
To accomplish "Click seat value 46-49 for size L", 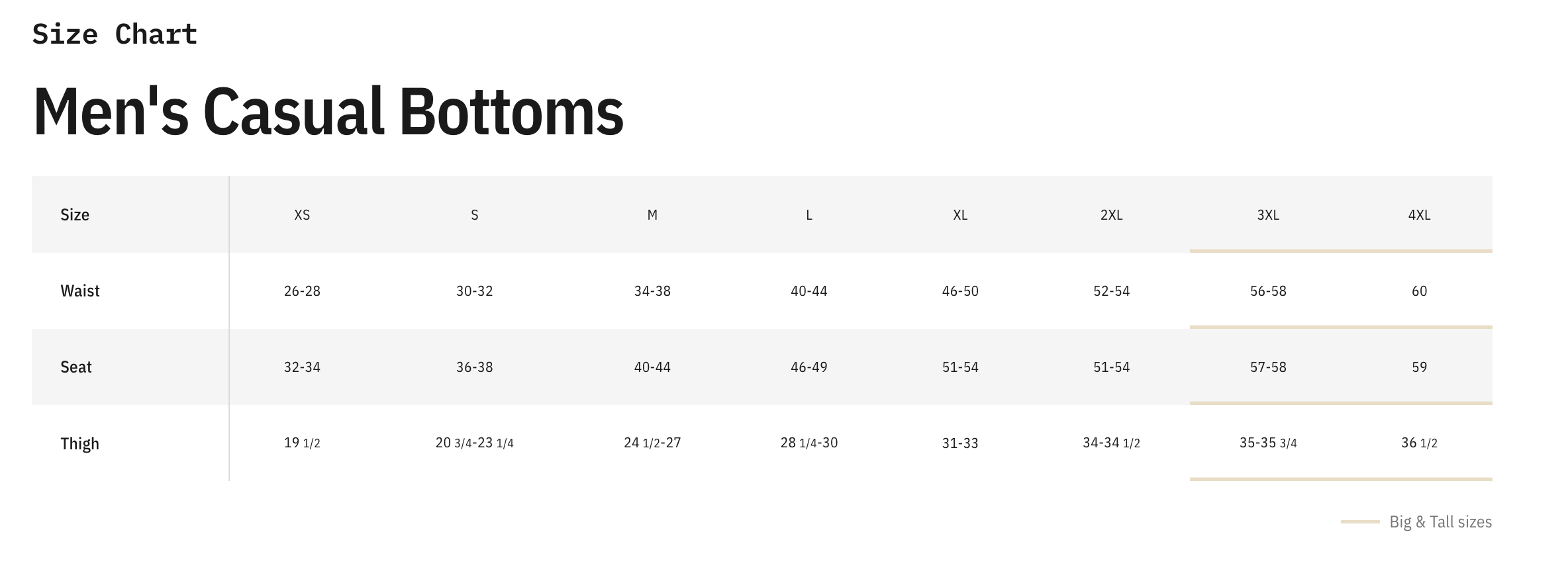I will pyautogui.click(x=809, y=367).
